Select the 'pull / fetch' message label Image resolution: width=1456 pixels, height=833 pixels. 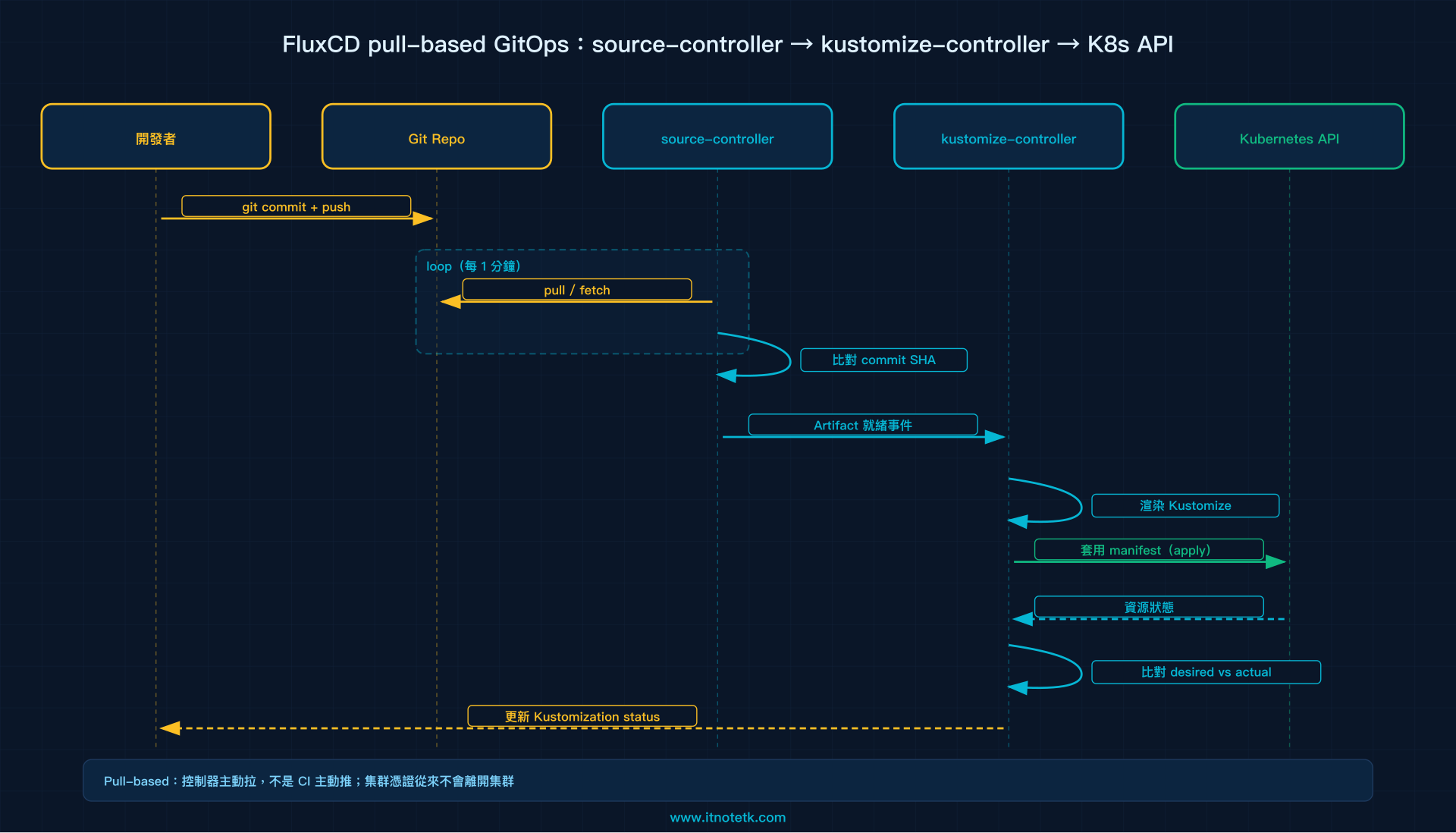tap(577, 290)
